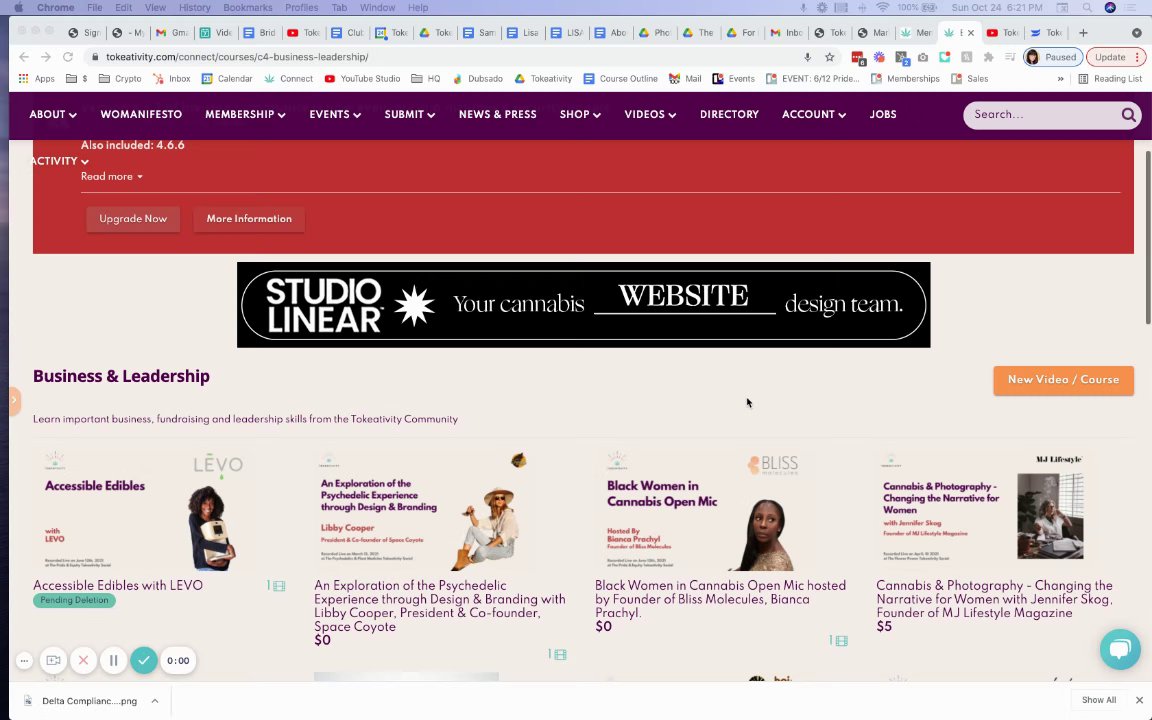Reload the page with refresh icon
This screenshot has width=1152, height=720.
coord(68,57)
